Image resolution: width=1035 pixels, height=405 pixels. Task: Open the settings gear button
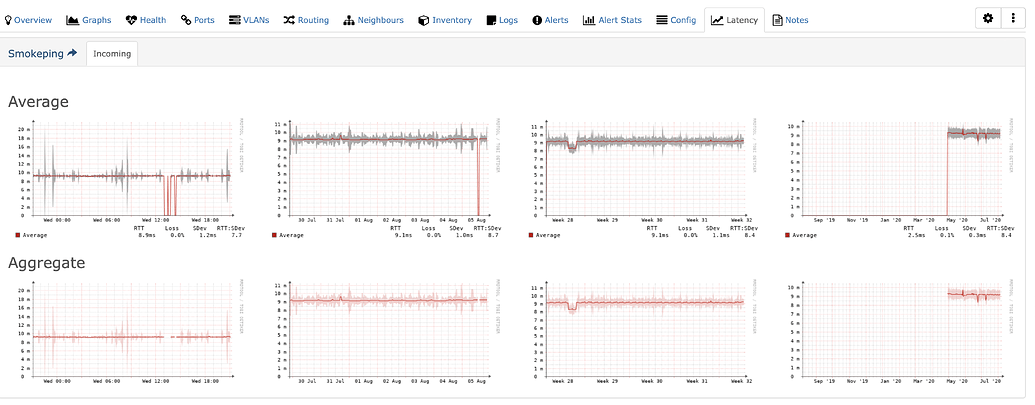pyautogui.click(x=987, y=19)
